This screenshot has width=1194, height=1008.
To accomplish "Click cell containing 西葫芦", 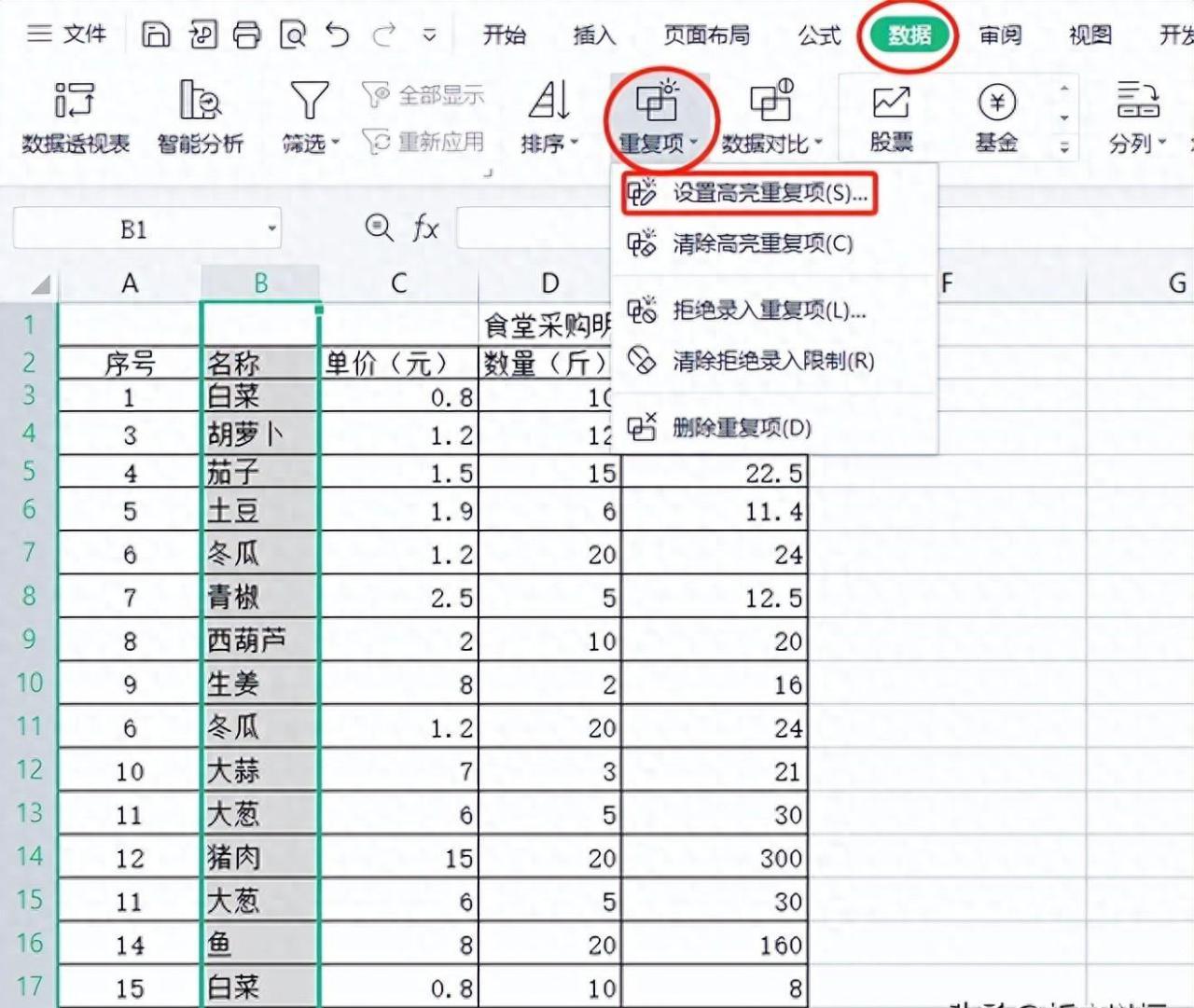I will pyautogui.click(x=260, y=641).
